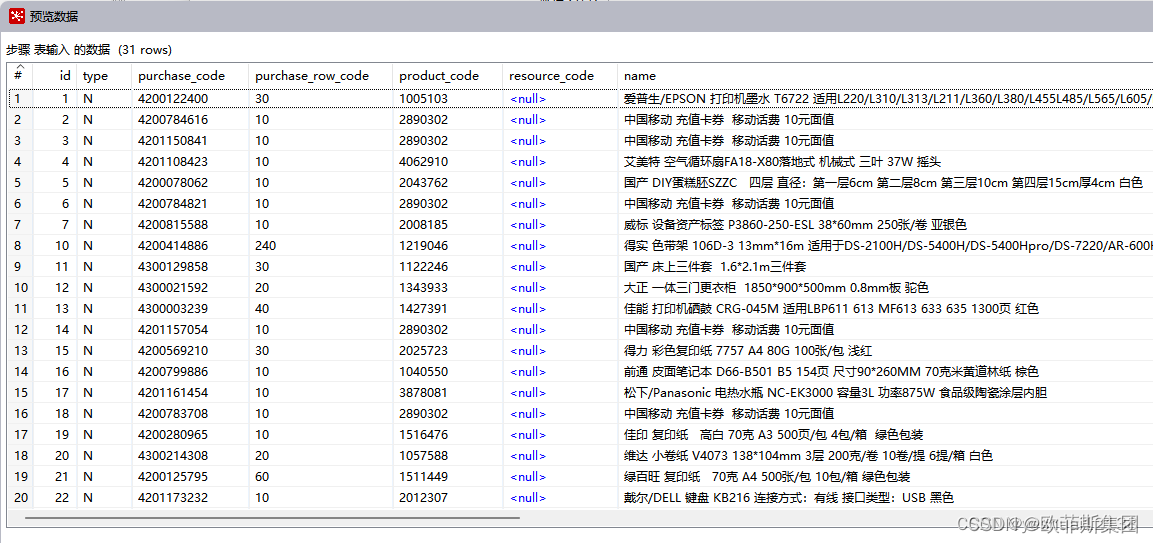Click the # column sort header
The width and height of the screenshot is (1153, 543).
(20, 75)
